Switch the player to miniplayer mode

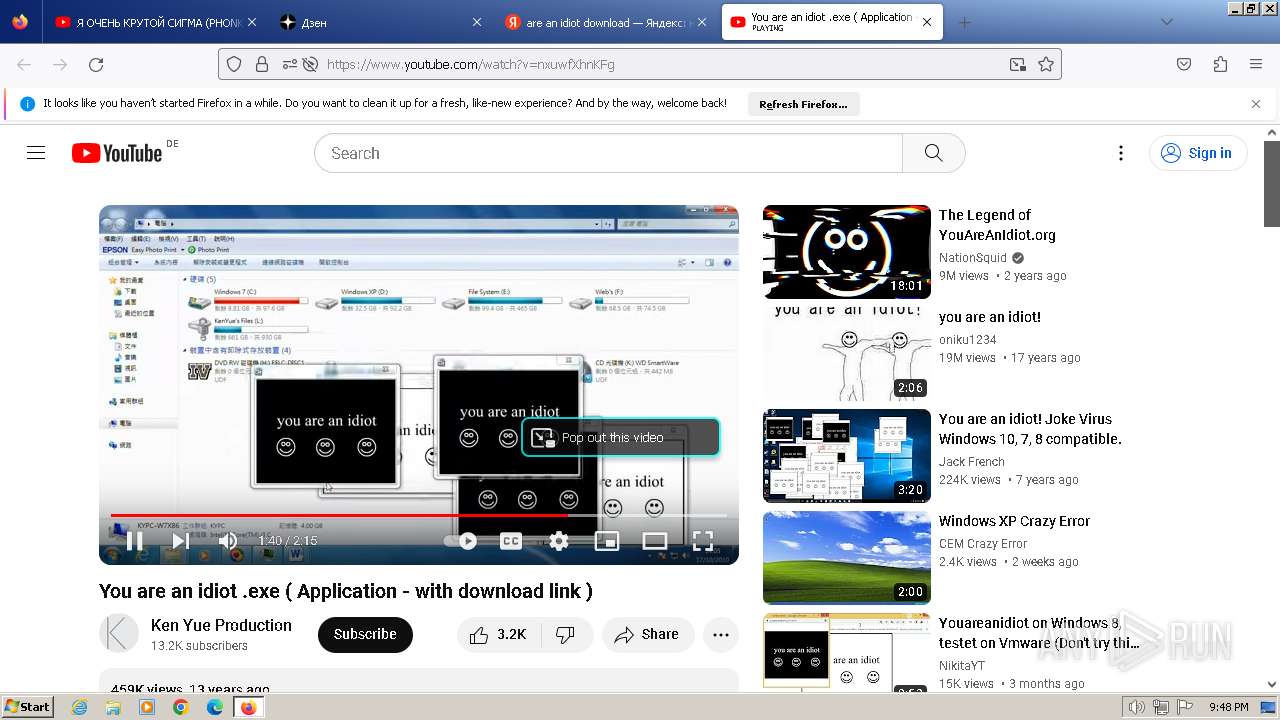click(x=607, y=541)
